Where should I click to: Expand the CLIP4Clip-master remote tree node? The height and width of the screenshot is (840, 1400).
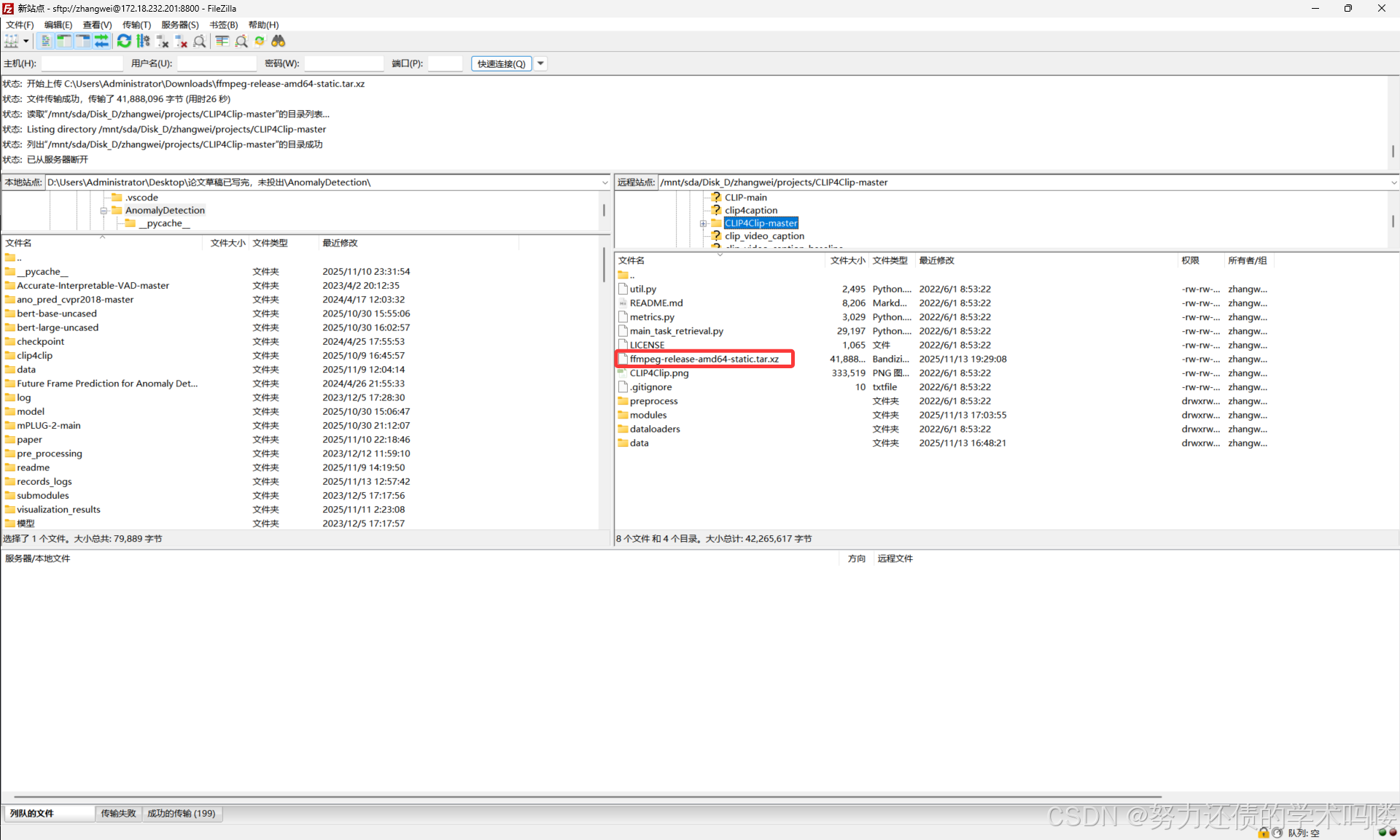click(x=703, y=224)
